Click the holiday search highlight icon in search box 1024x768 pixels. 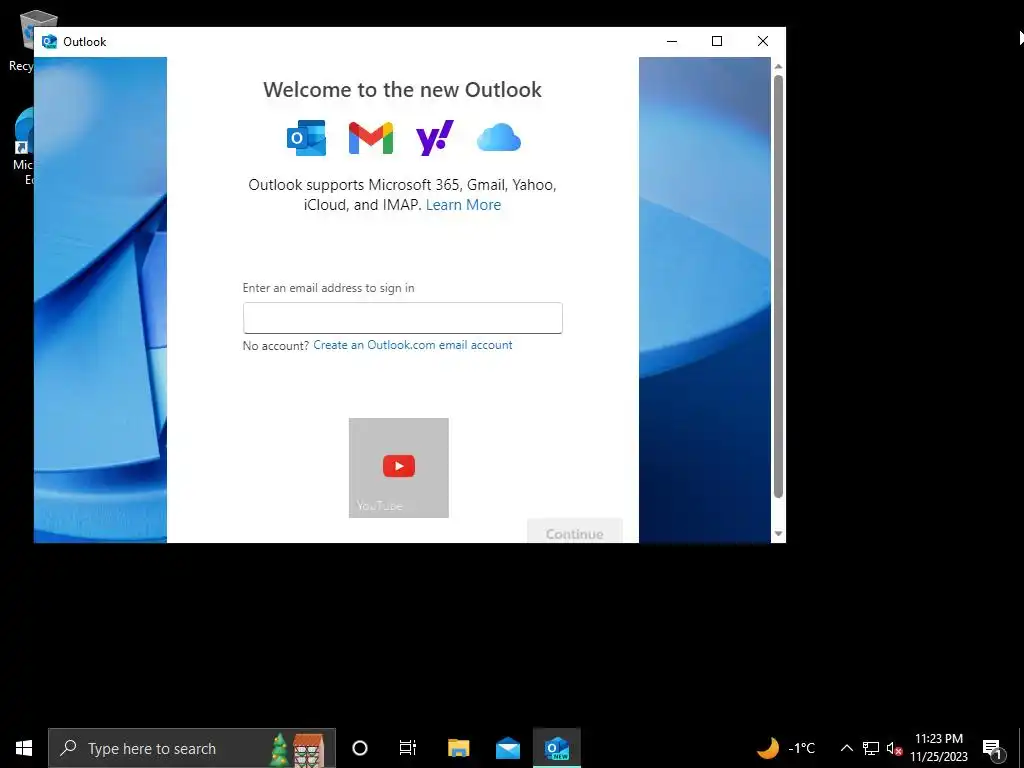pos(297,748)
